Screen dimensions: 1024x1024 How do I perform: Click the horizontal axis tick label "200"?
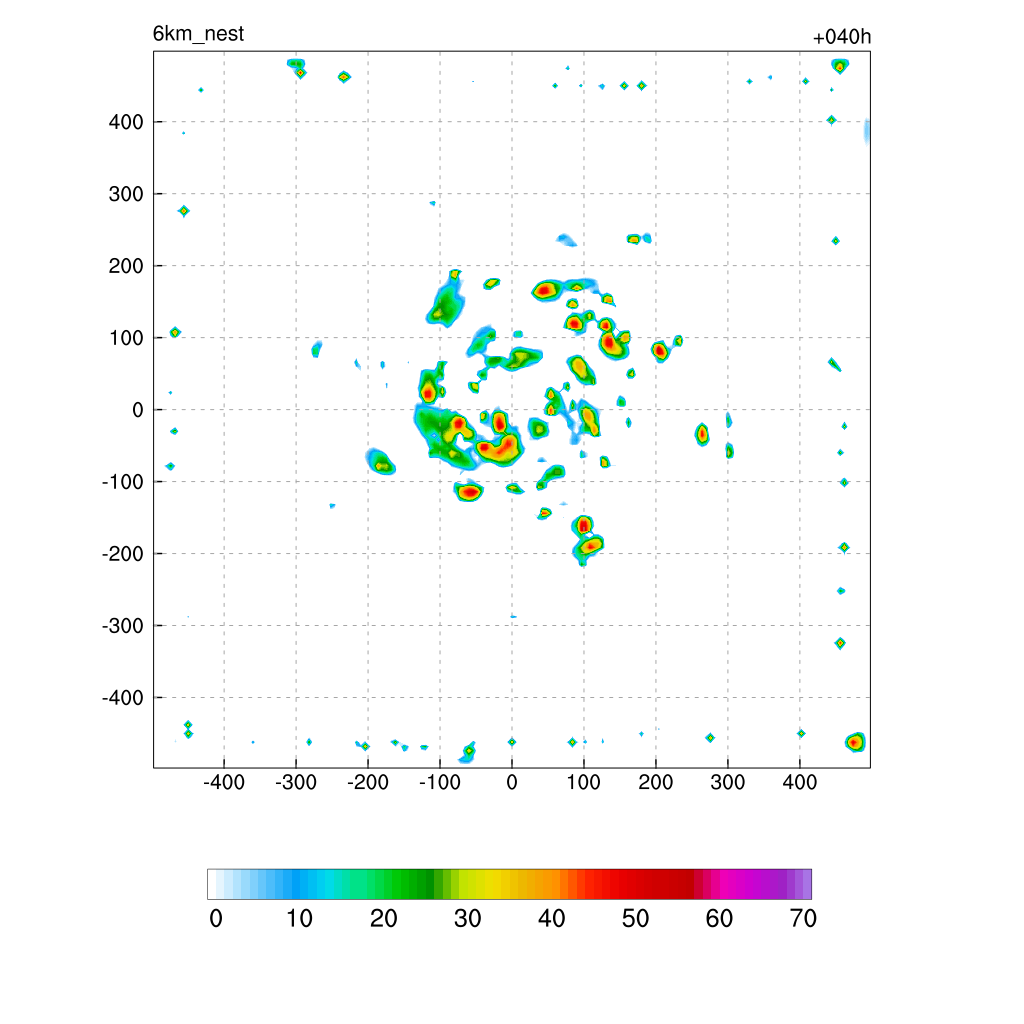(x=656, y=782)
